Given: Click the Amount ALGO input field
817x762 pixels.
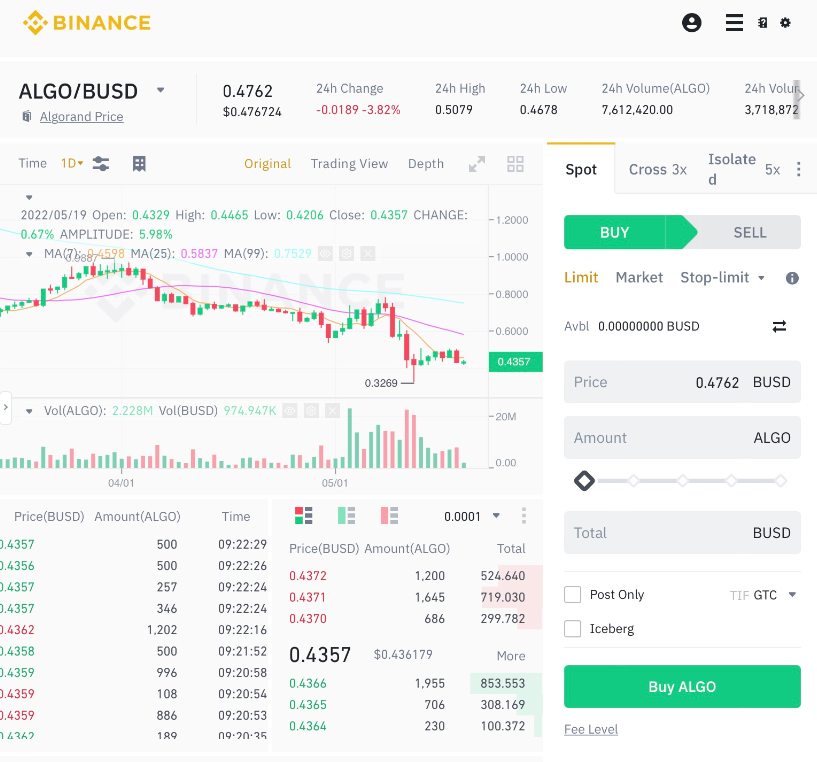Looking at the screenshot, I should [x=682, y=437].
